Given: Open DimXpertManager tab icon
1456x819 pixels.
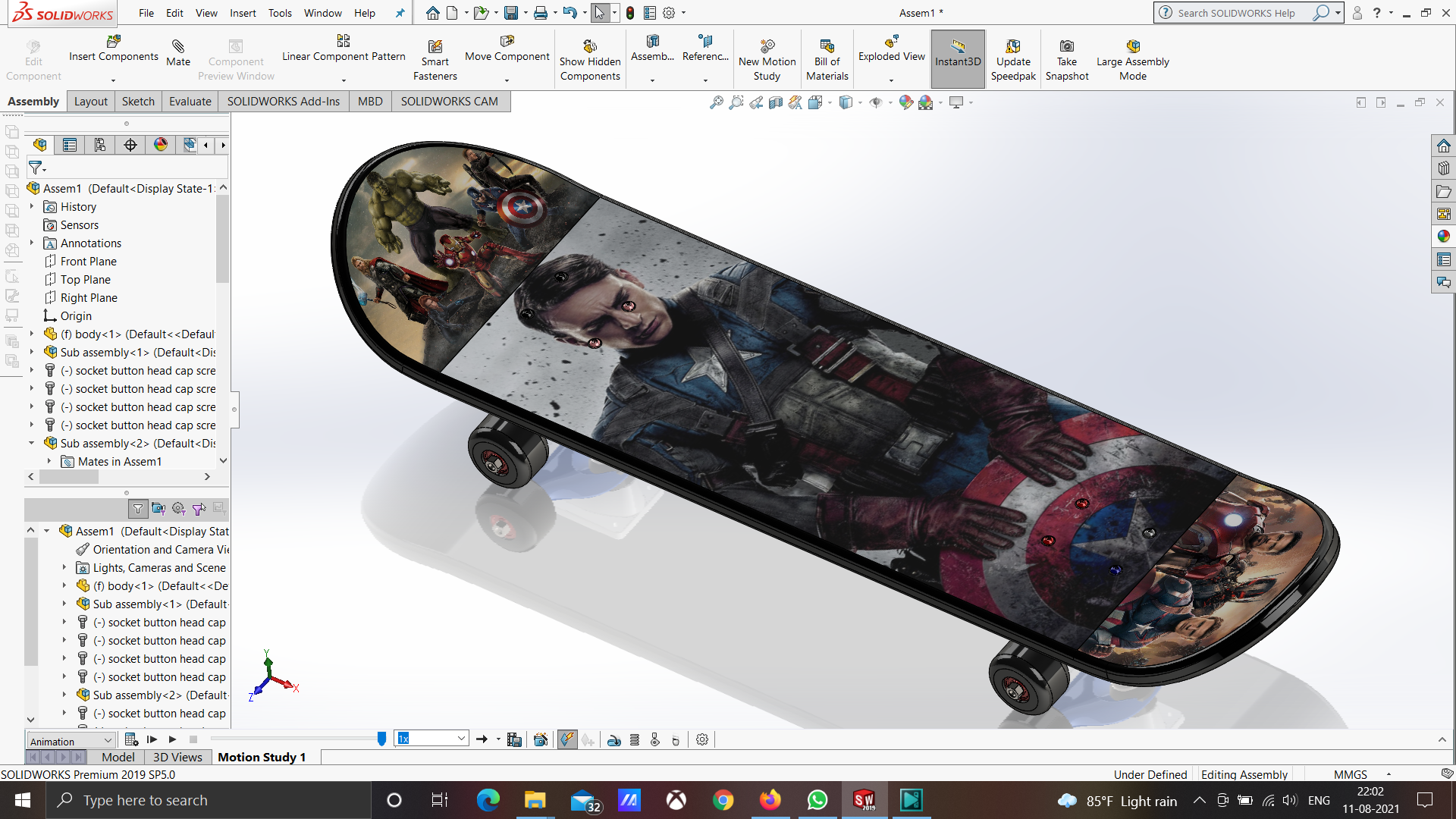Looking at the screenshot, I should (130, 145).
